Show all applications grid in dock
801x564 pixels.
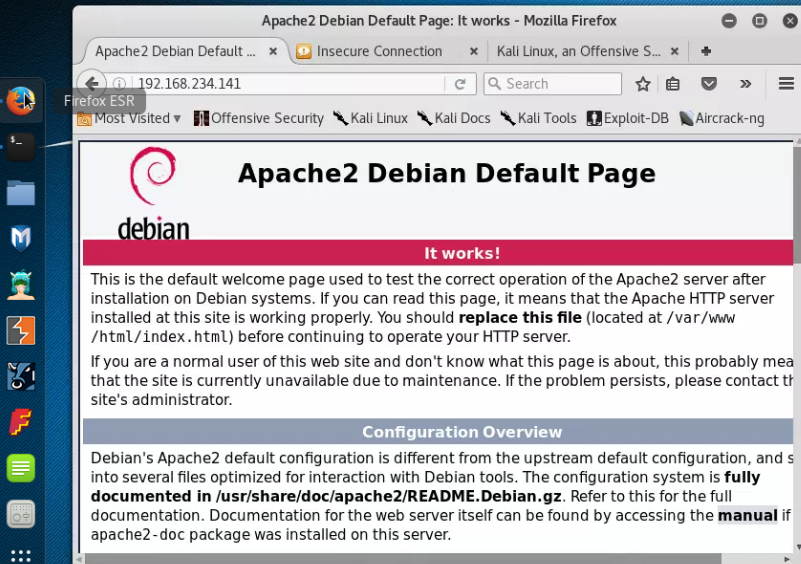[x=21, y=556]
